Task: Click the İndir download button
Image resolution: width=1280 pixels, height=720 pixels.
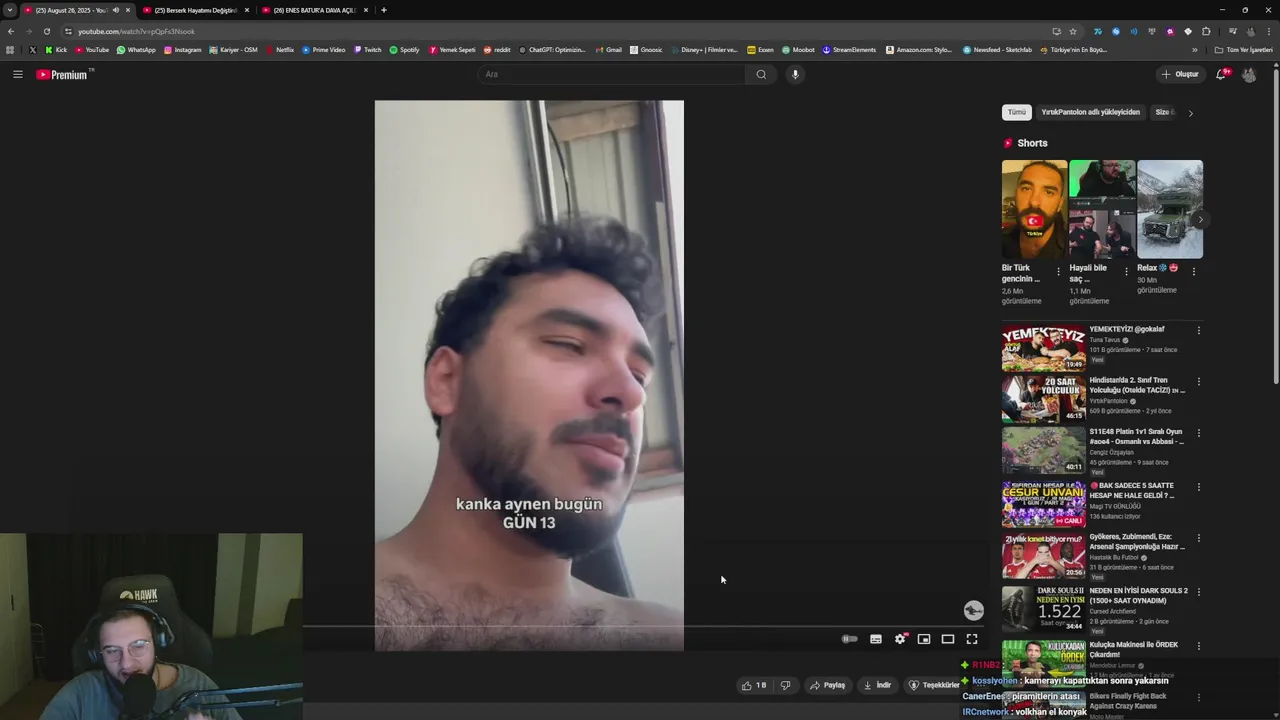Action: click(877, 685)
